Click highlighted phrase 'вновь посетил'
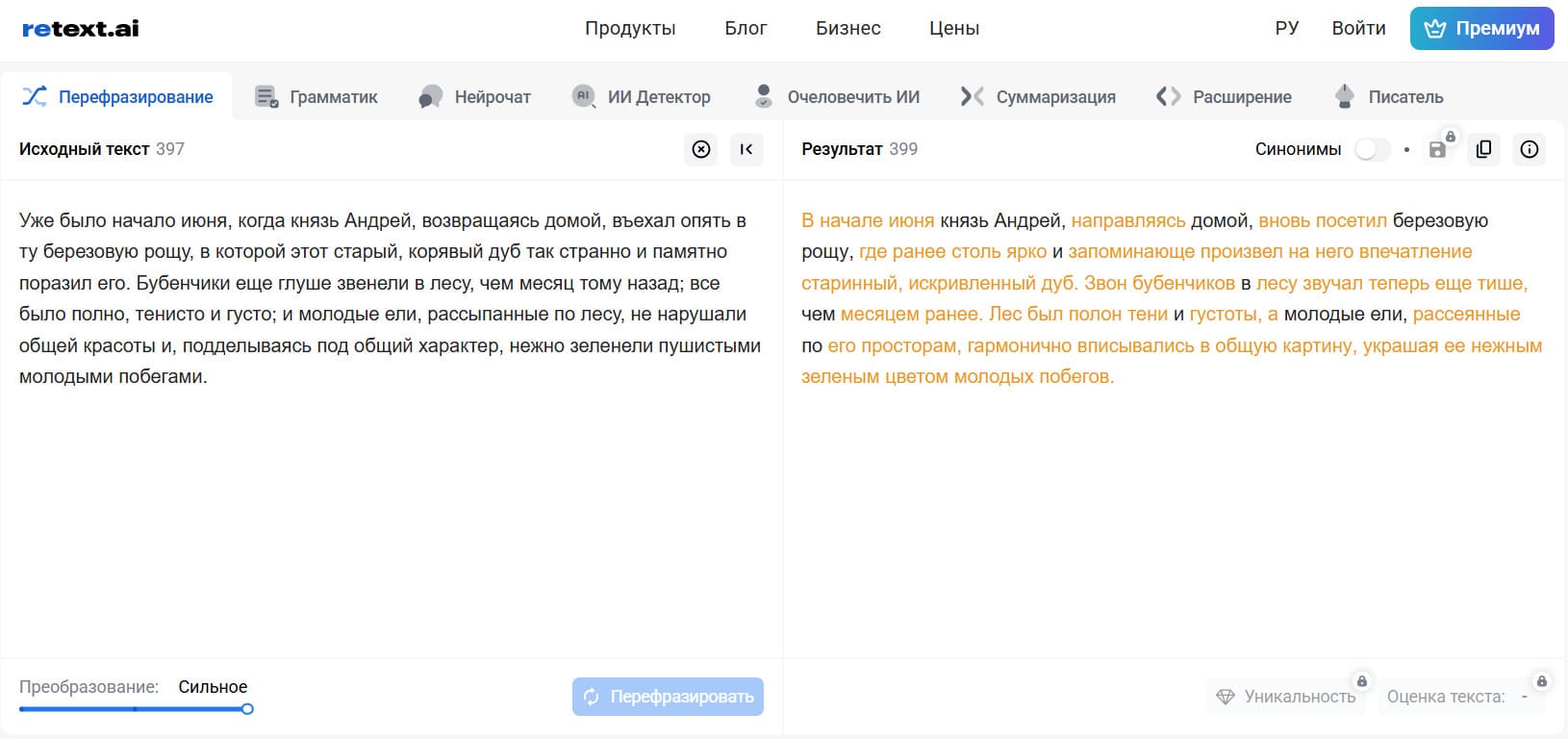The image size is (1568, 739). coord(1323,220)
